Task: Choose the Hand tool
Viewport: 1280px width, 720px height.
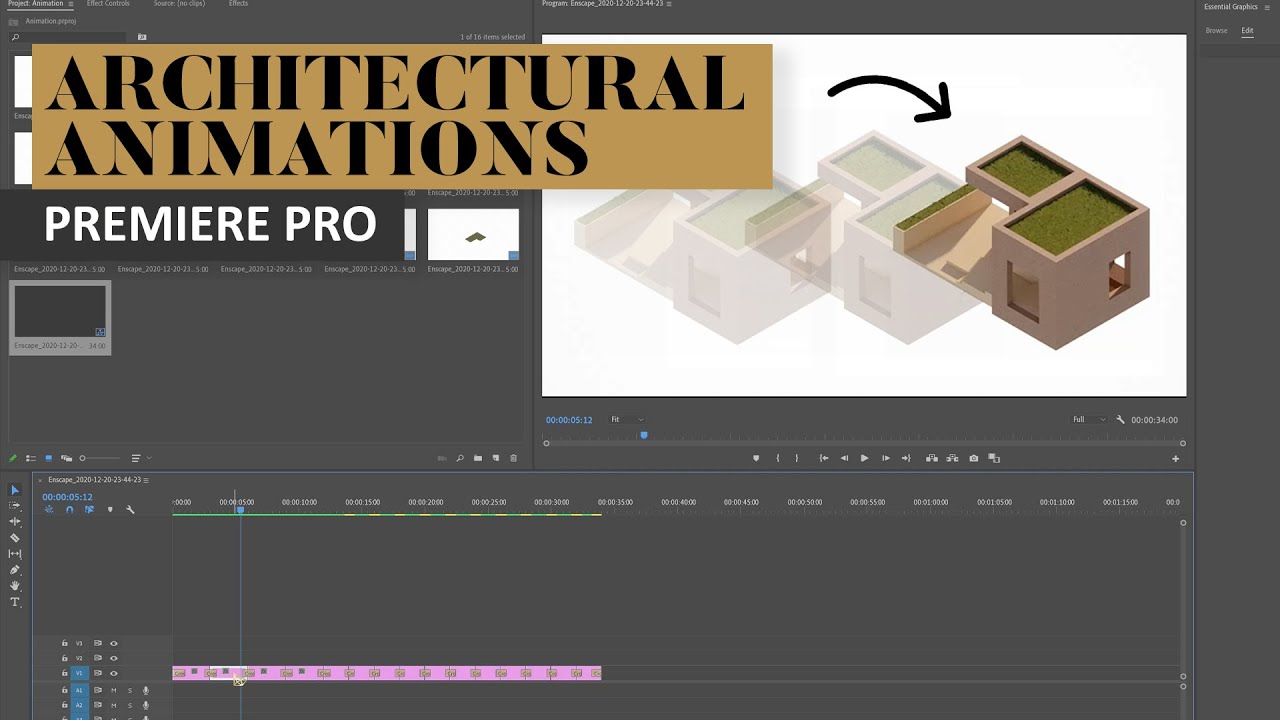Action: [x=14, y=584]
